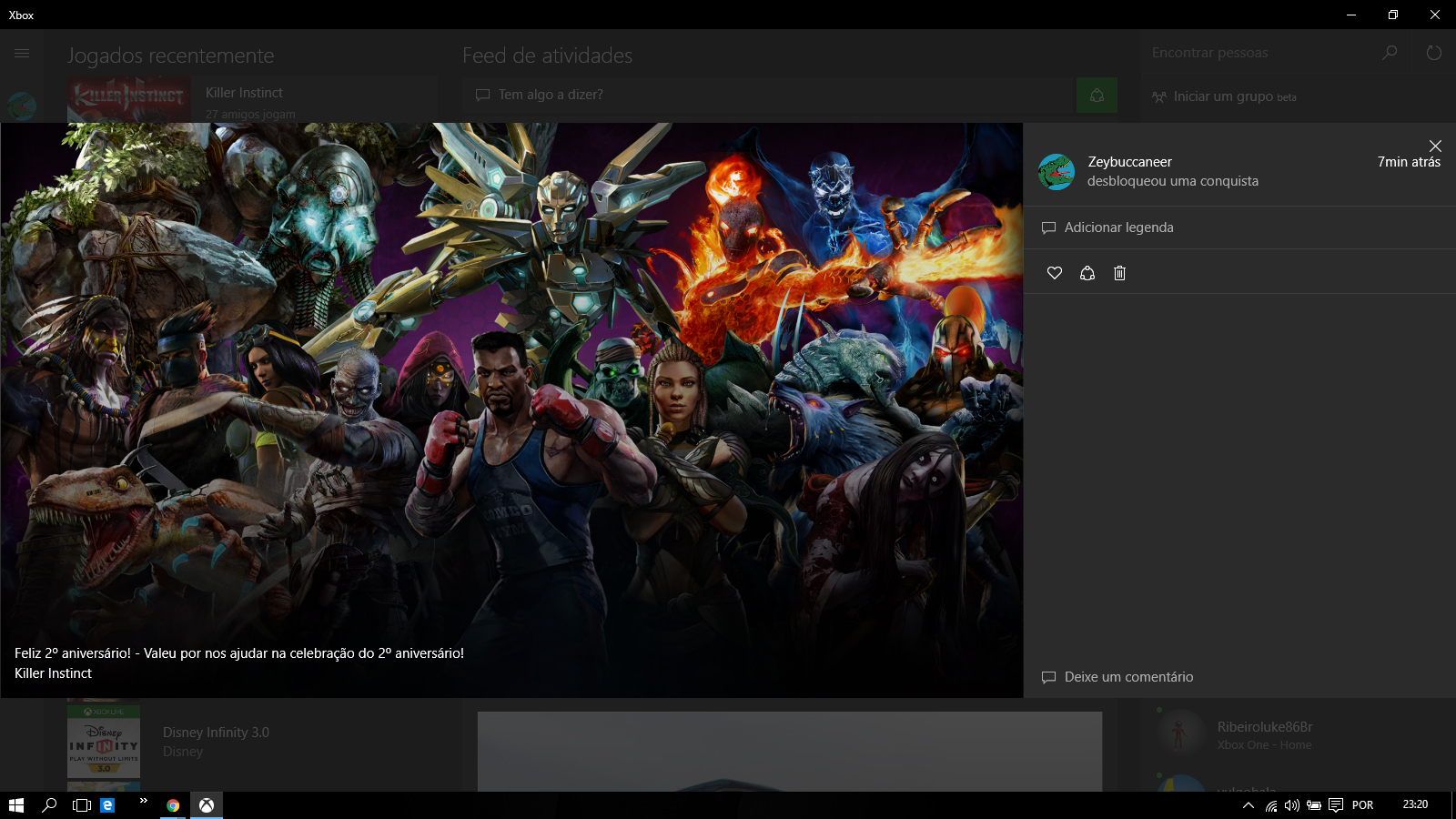Share the achievement with the share icon
This screenshot has height=819, width=1456.
click(x=1087, y=273)
